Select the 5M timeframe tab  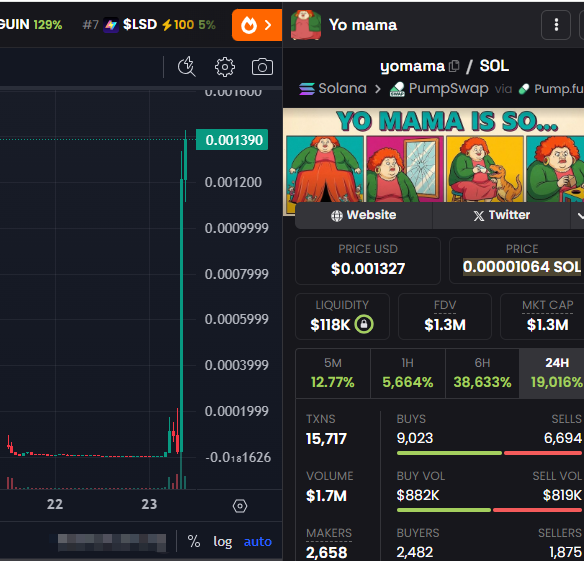coord(333,373)
